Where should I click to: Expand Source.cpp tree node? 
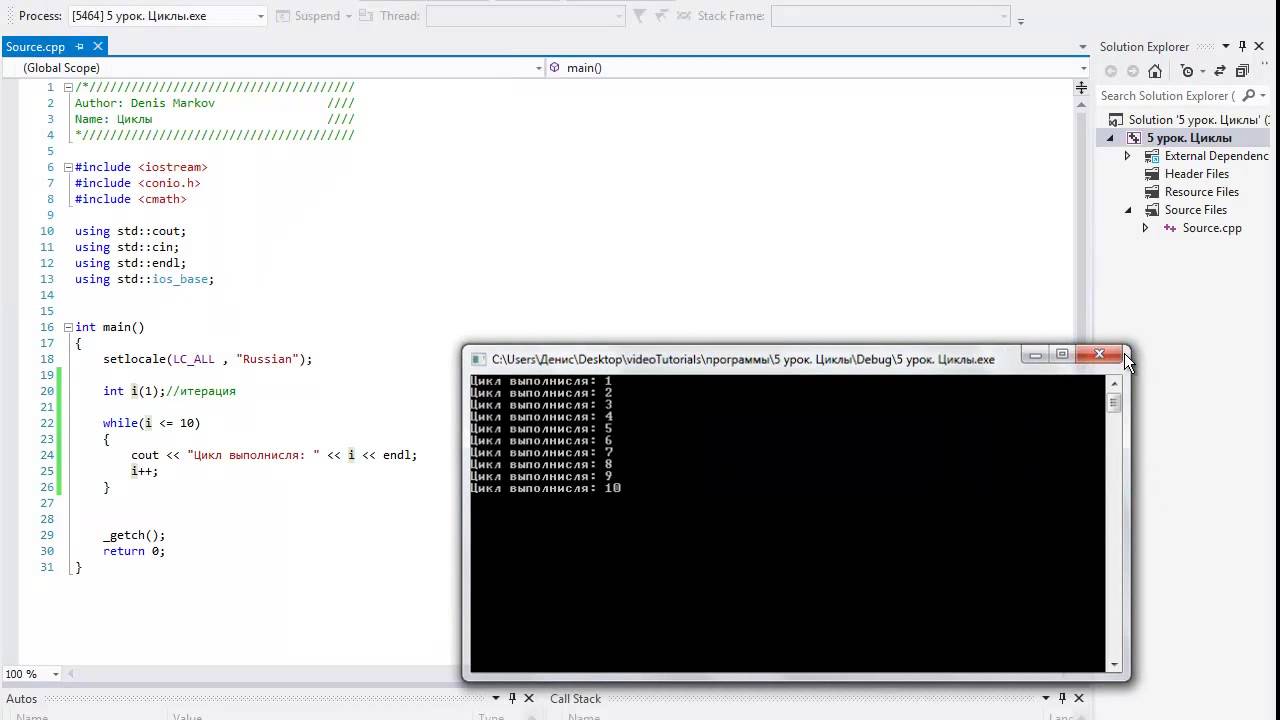pos(1146,228)
